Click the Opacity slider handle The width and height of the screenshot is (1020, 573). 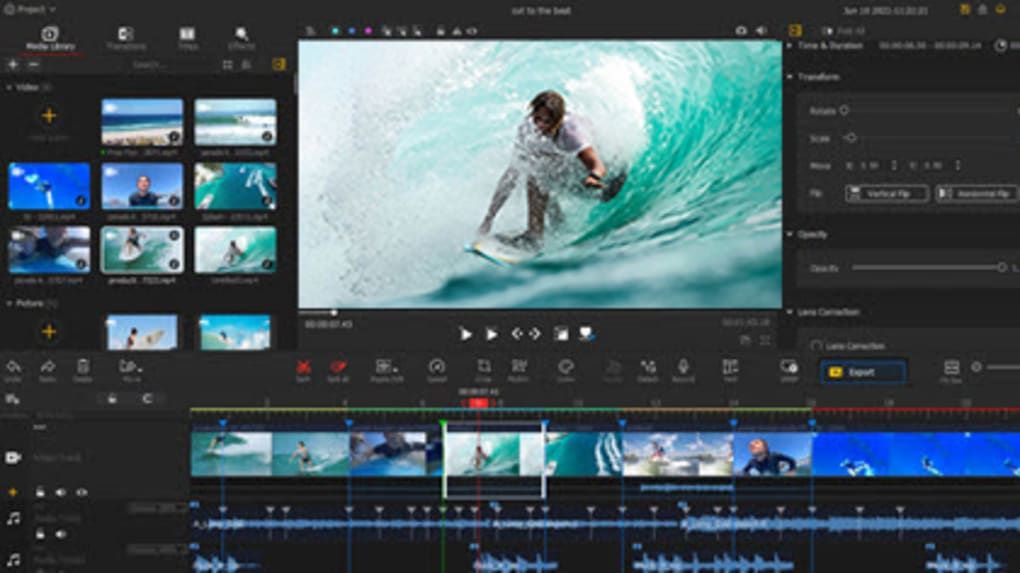(1001, 267)
